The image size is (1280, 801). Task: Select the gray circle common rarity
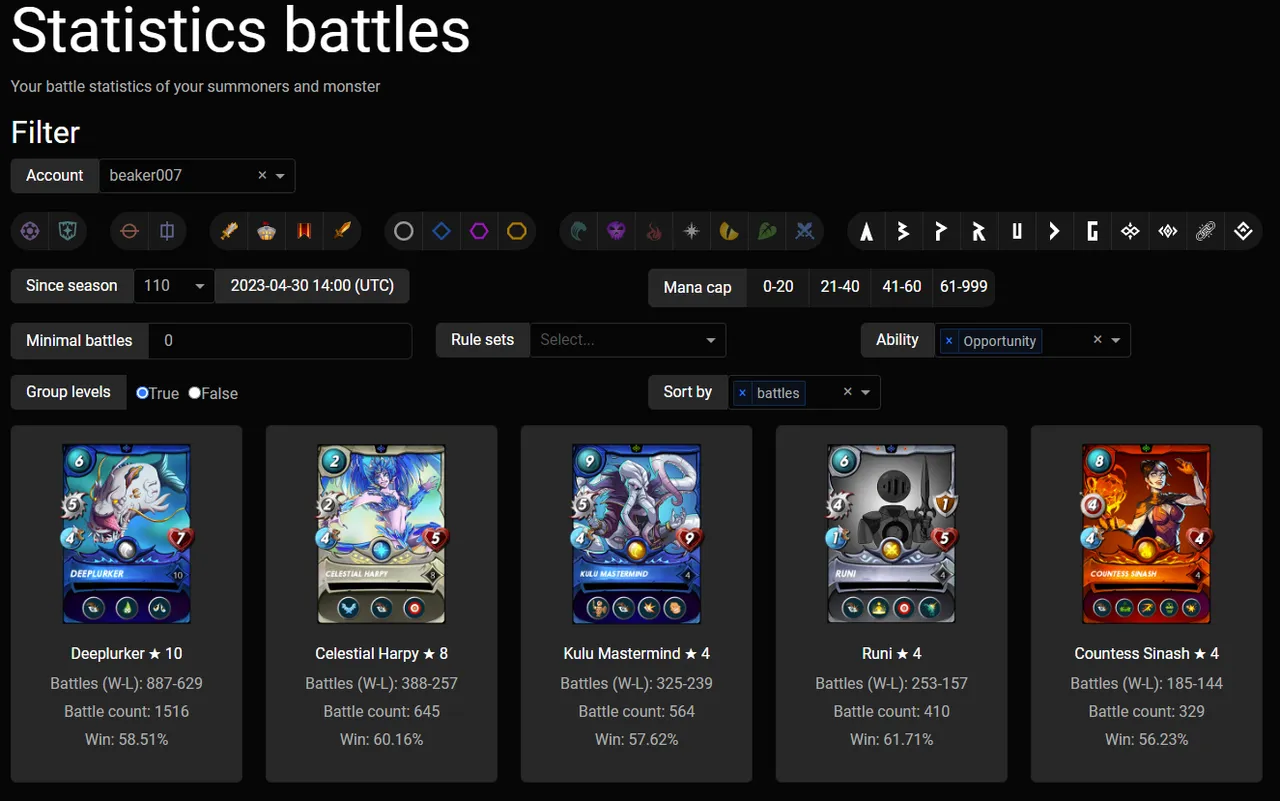tap(404, 232)
